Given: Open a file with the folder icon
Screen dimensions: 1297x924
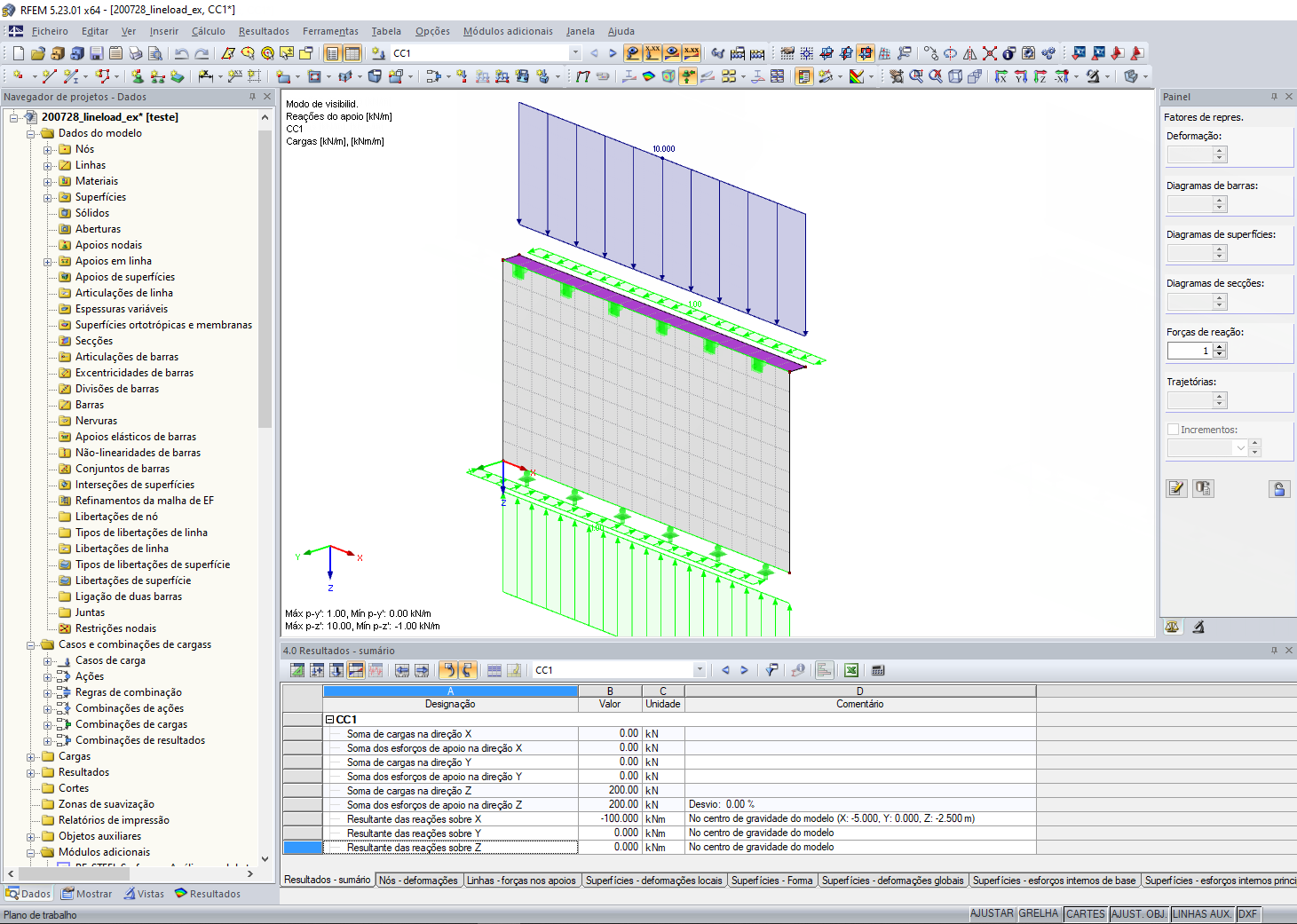Looking at the screenshot, I should pos(37,53).
